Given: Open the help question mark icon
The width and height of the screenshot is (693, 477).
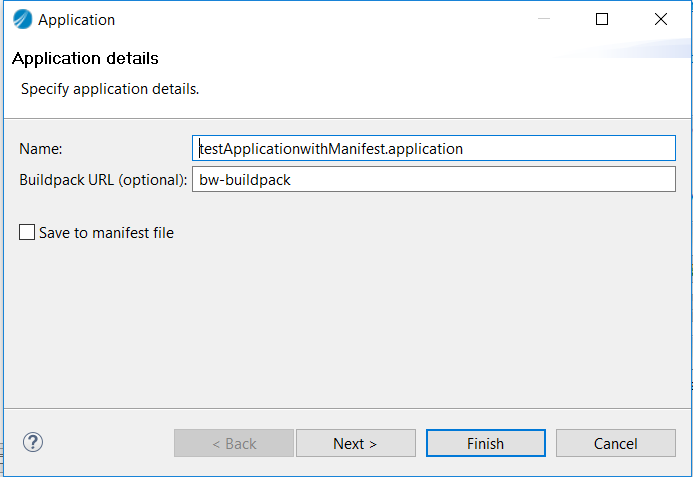Looking at the screenshot, I should [x=33, y=442].
